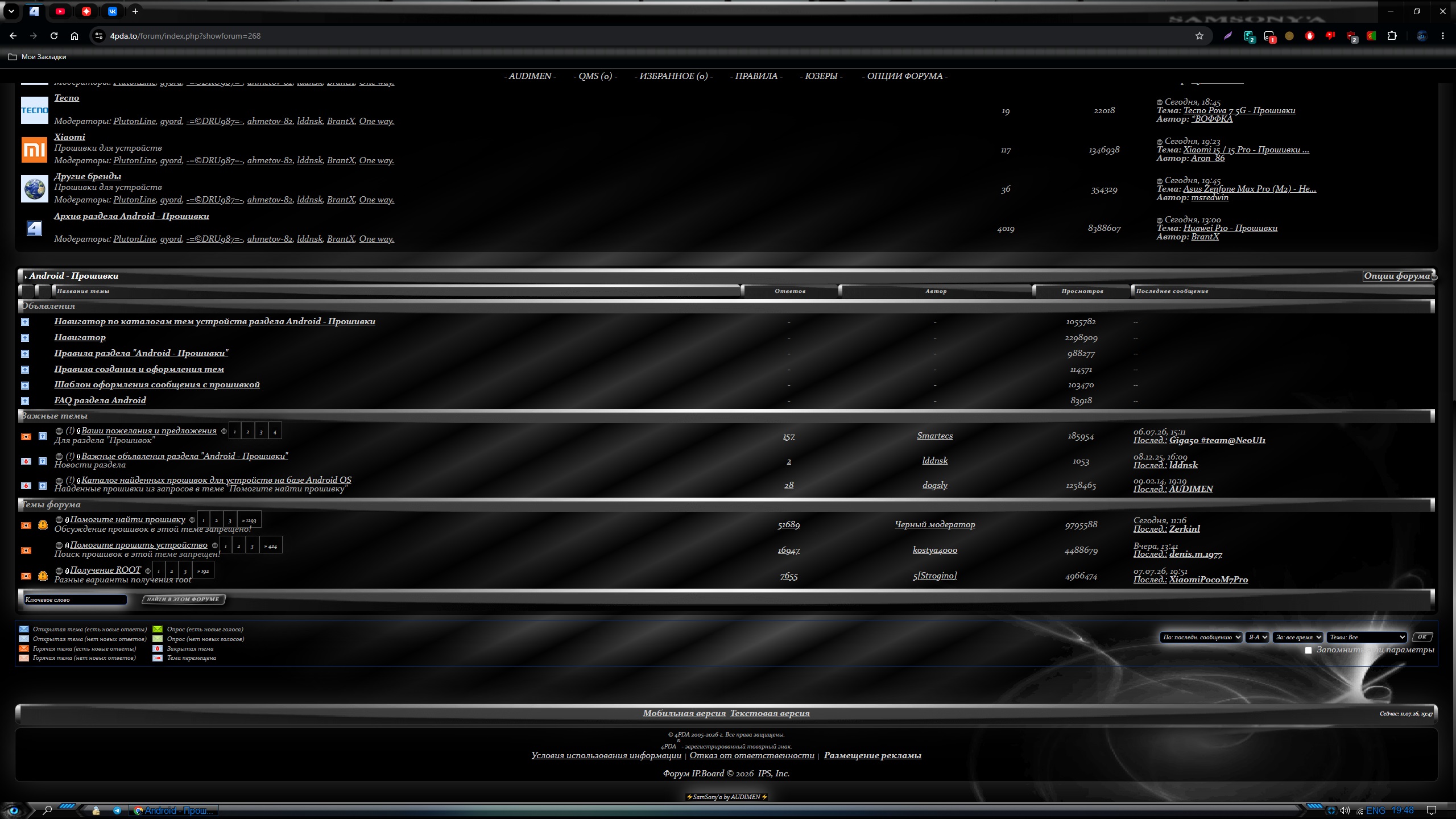Bookmark this page with the star icon
This screenshot has width=1456, height=819.
(1199, 36)
